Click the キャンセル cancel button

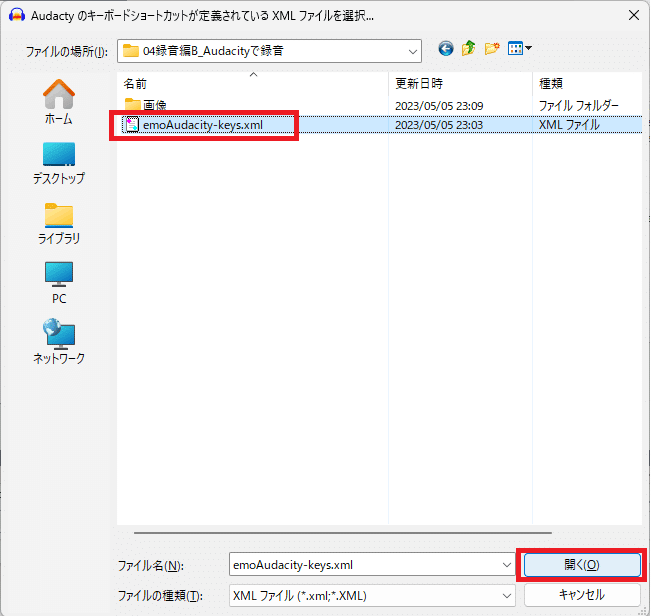click(x=582, y=595)
